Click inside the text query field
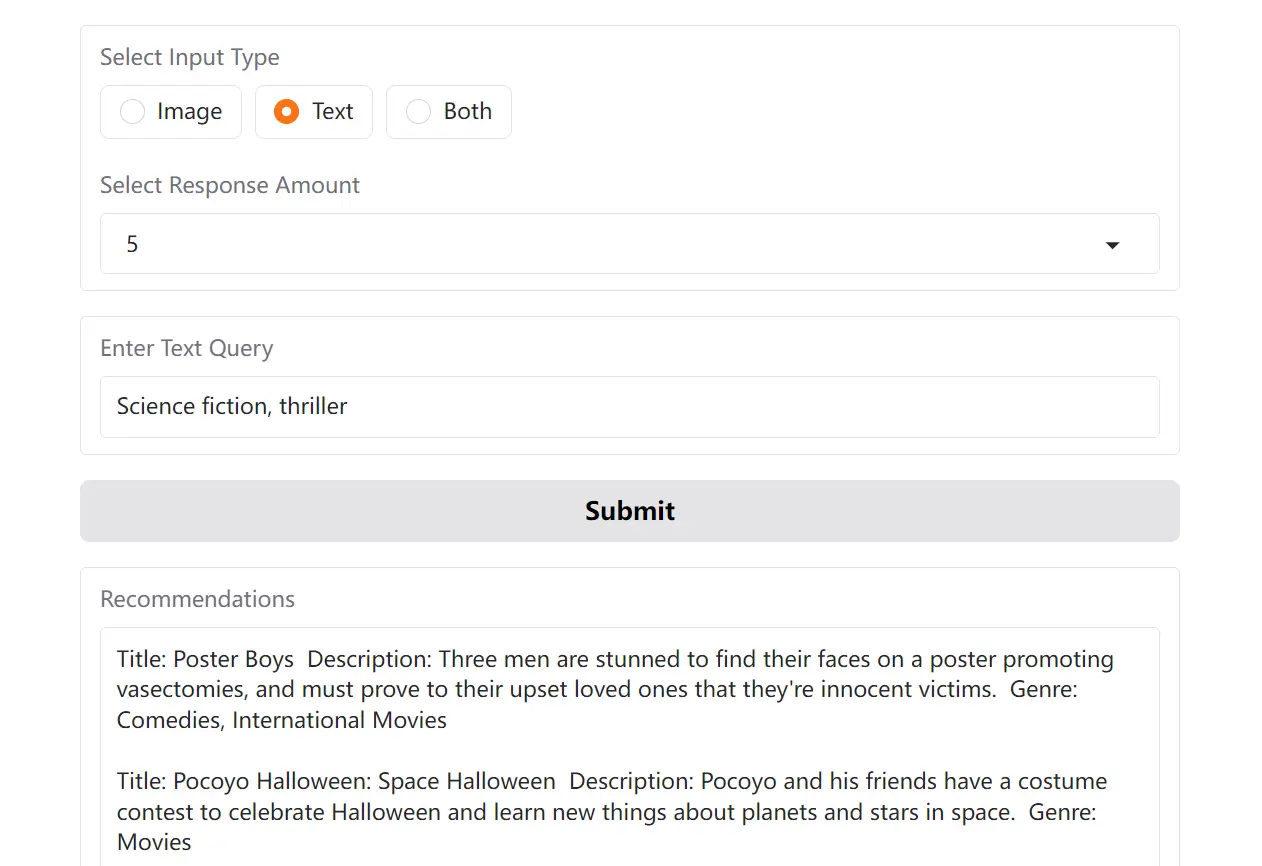This screenshot has width=1262, height=866. click(x=629, y=406)
